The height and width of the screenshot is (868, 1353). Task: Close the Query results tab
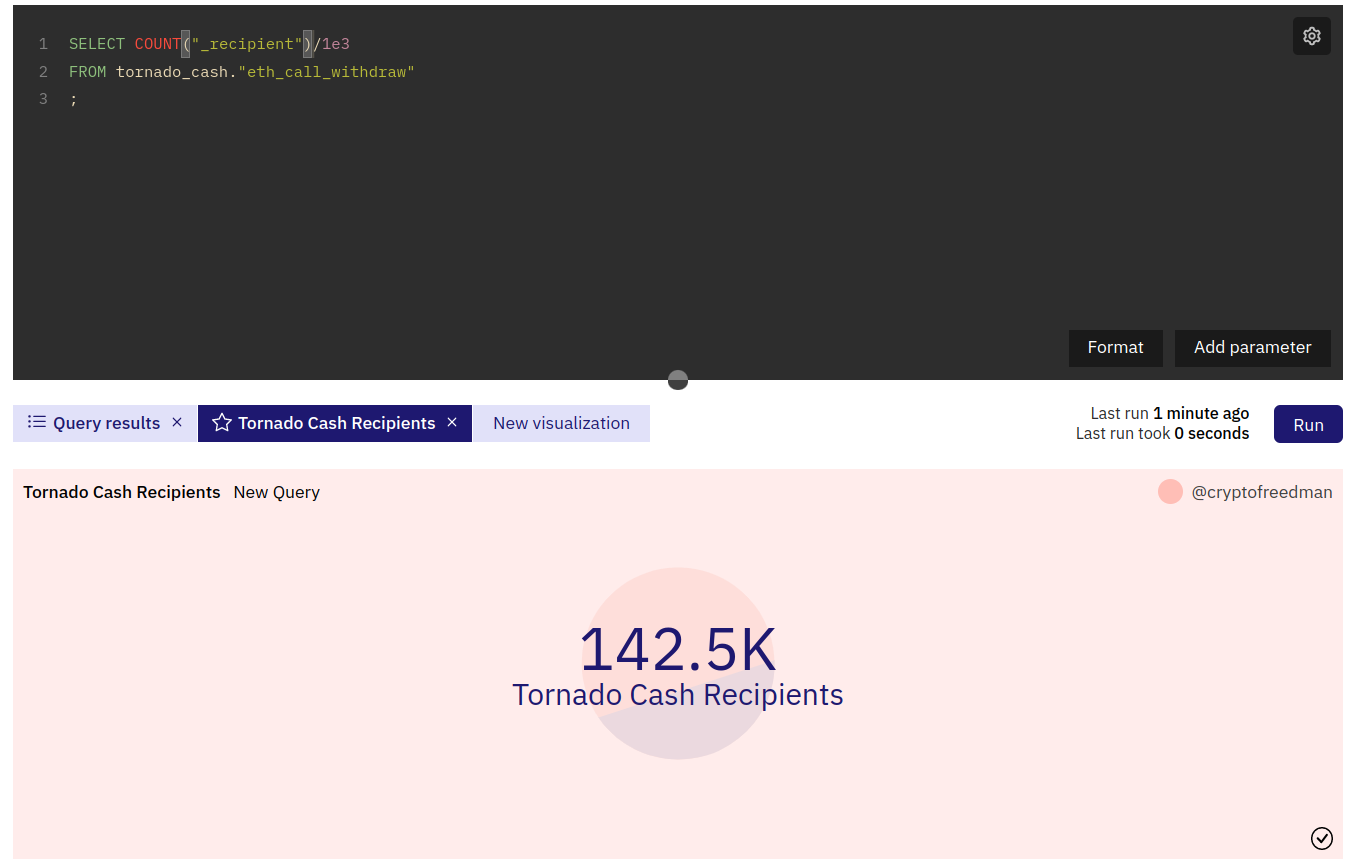(x=177, y=422)
